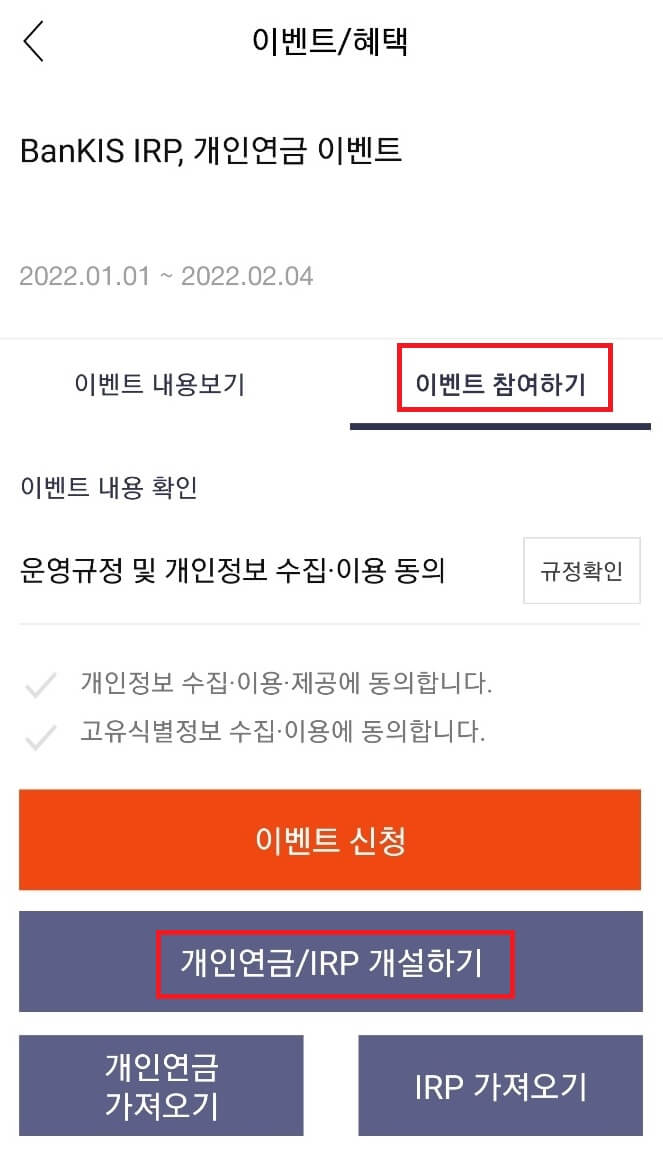Select the IRP 가져오기 button

[501, 1085]
